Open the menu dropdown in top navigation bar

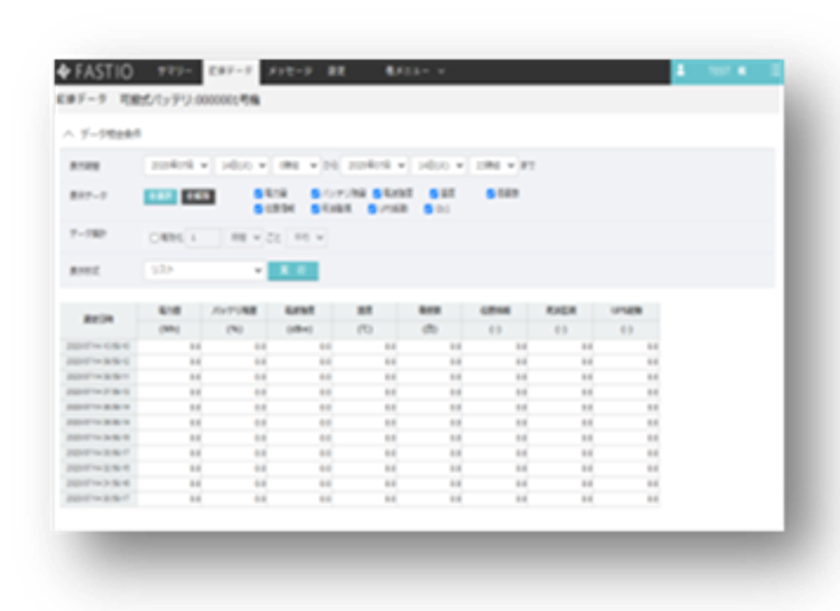pyautogui.click(x=415, y=71)
